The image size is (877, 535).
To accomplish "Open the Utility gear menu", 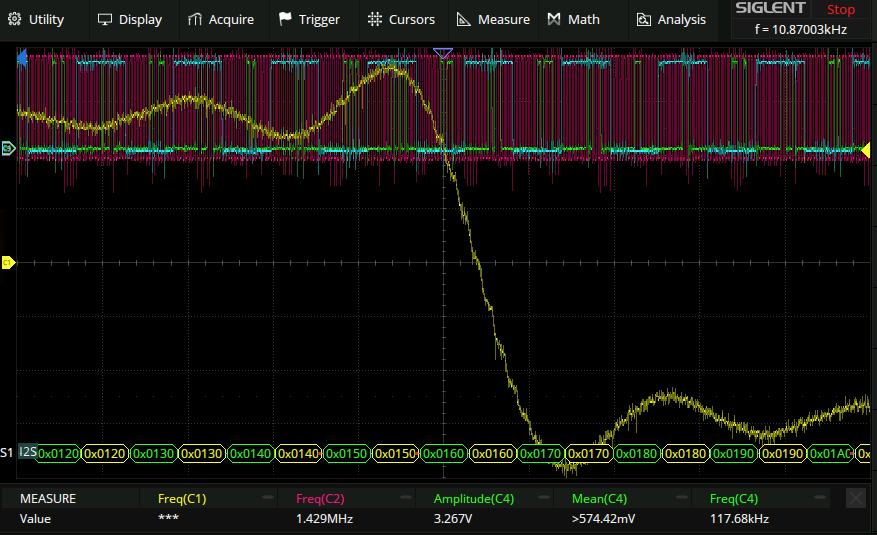I will [37, 19].
